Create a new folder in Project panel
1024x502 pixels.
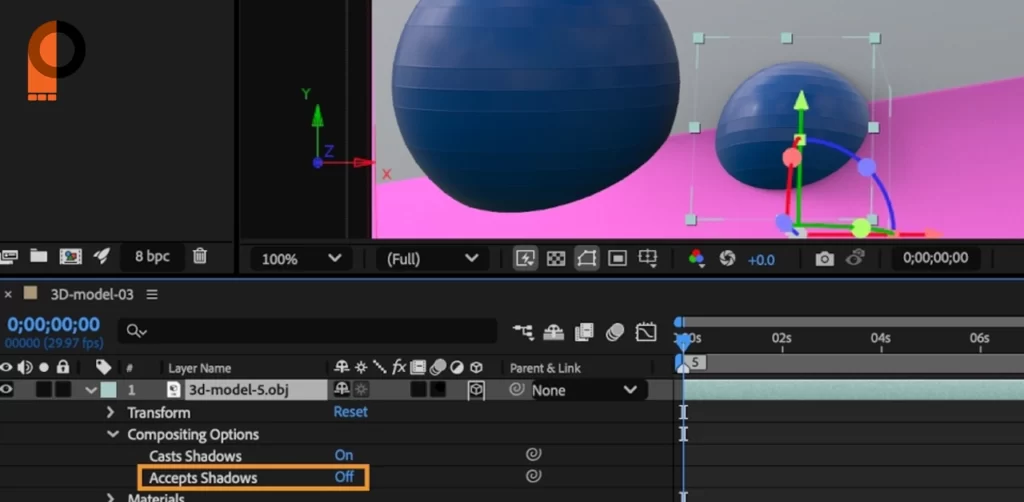tap(39, 256)
